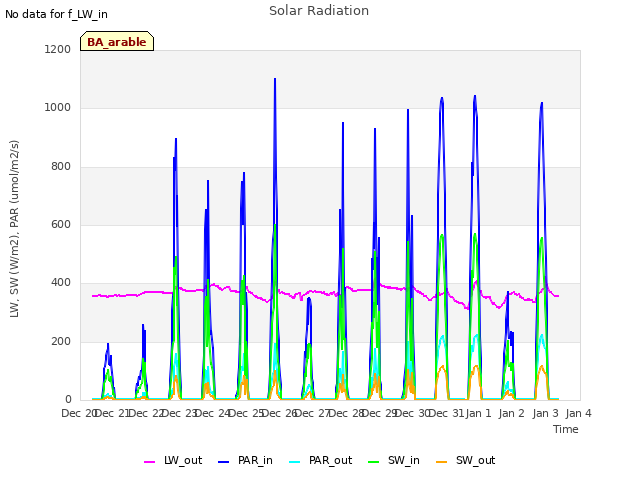This screenshot has height=480, width=640.
Task: Click the PAR_out legend label
Action: [x=330, y=460]
